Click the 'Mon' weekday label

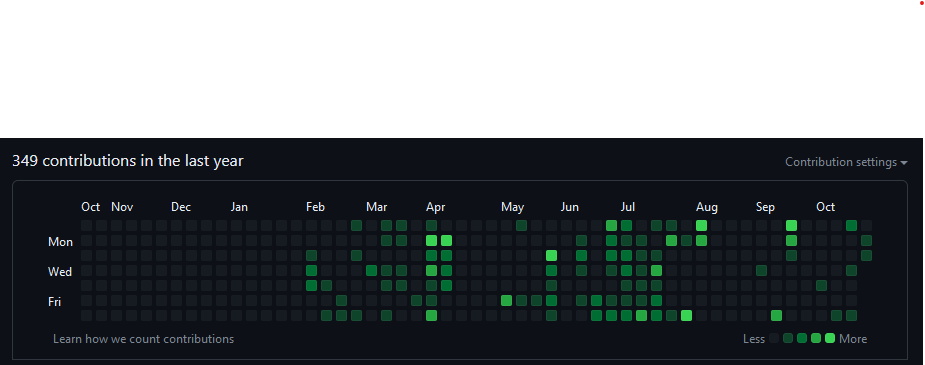tap(61, 242)
